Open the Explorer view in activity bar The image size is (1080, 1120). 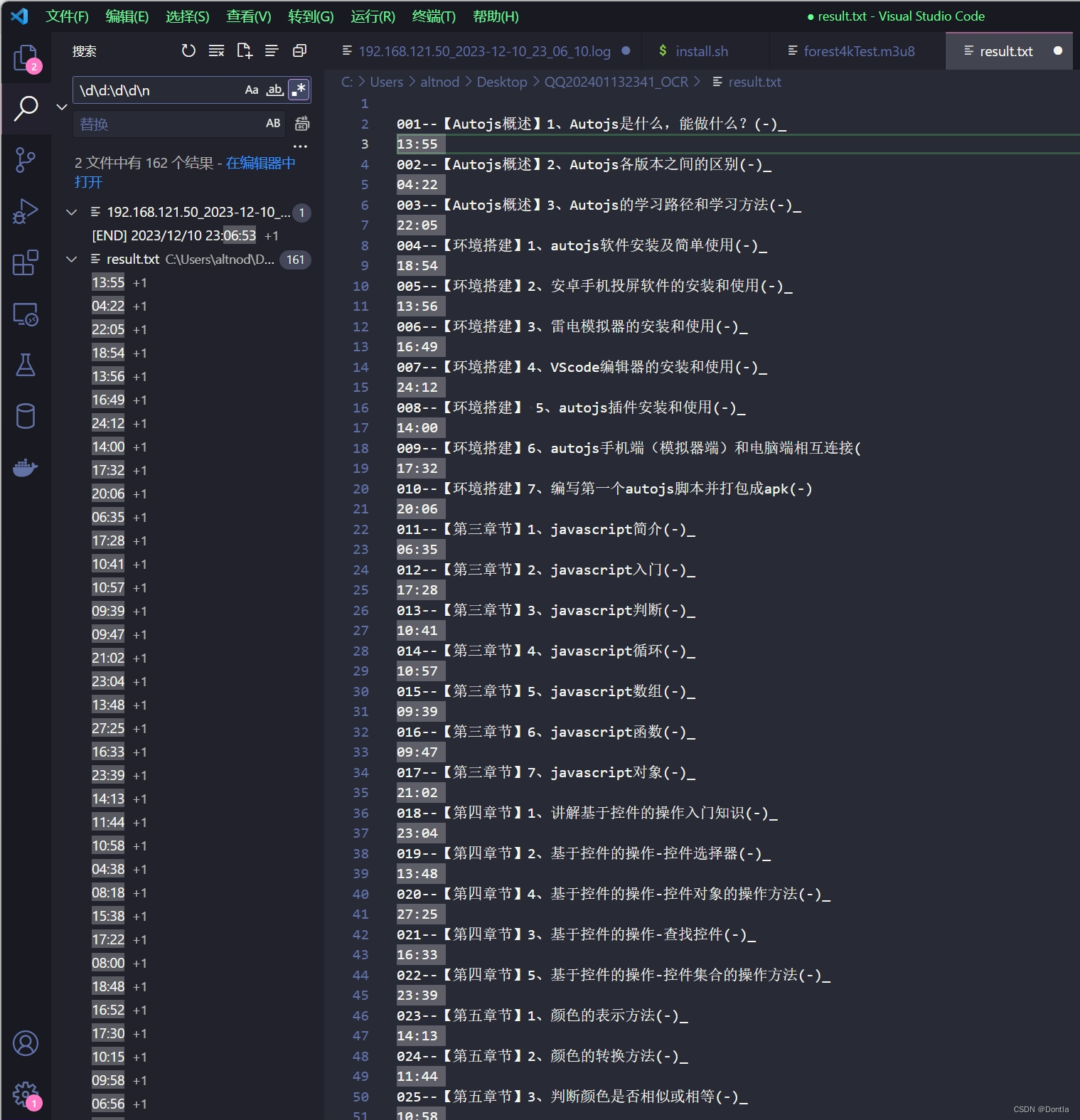(26, 58)
